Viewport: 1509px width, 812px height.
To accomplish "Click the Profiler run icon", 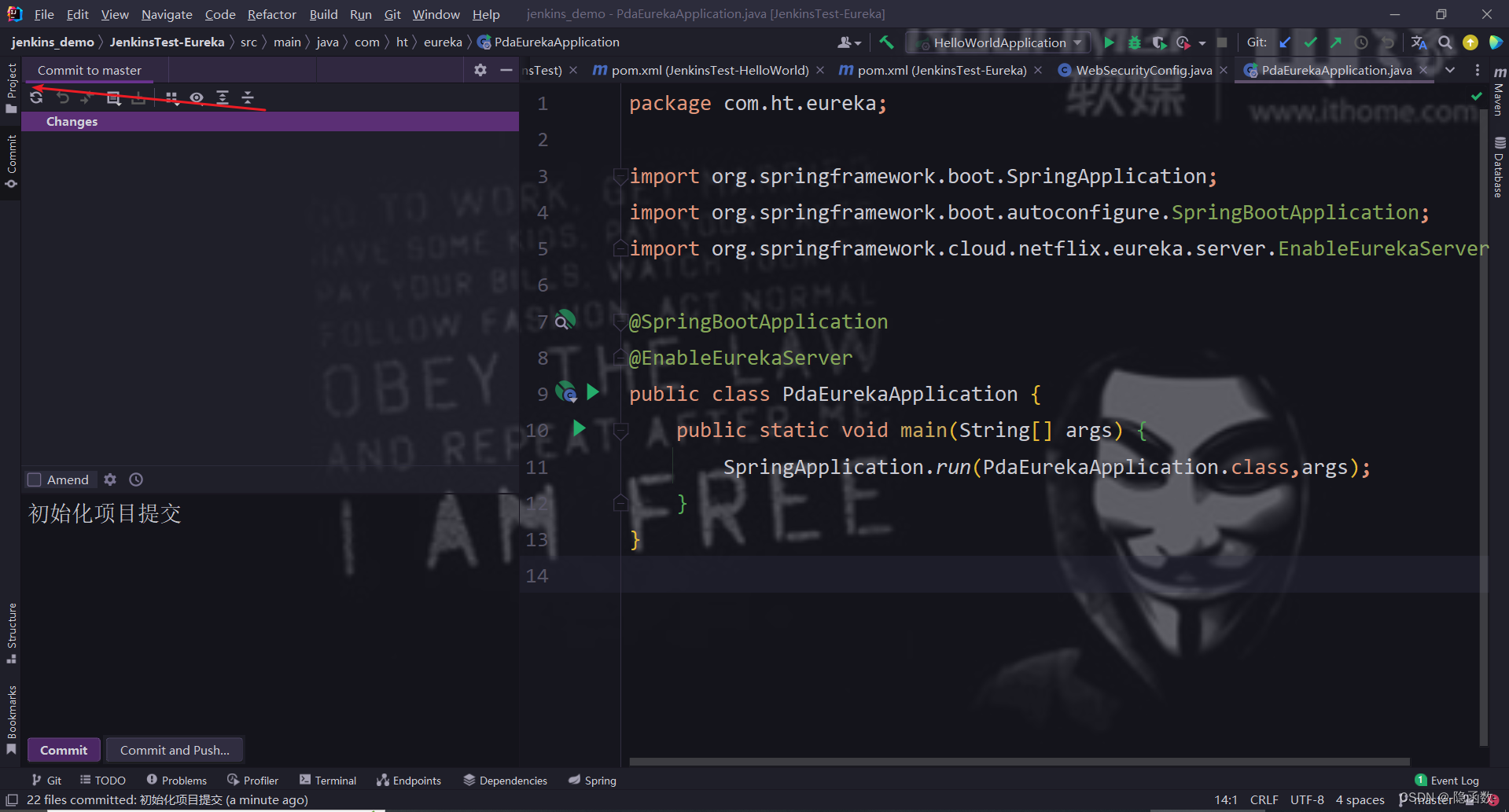I will pyautogui.click(x=1183, y=42).
